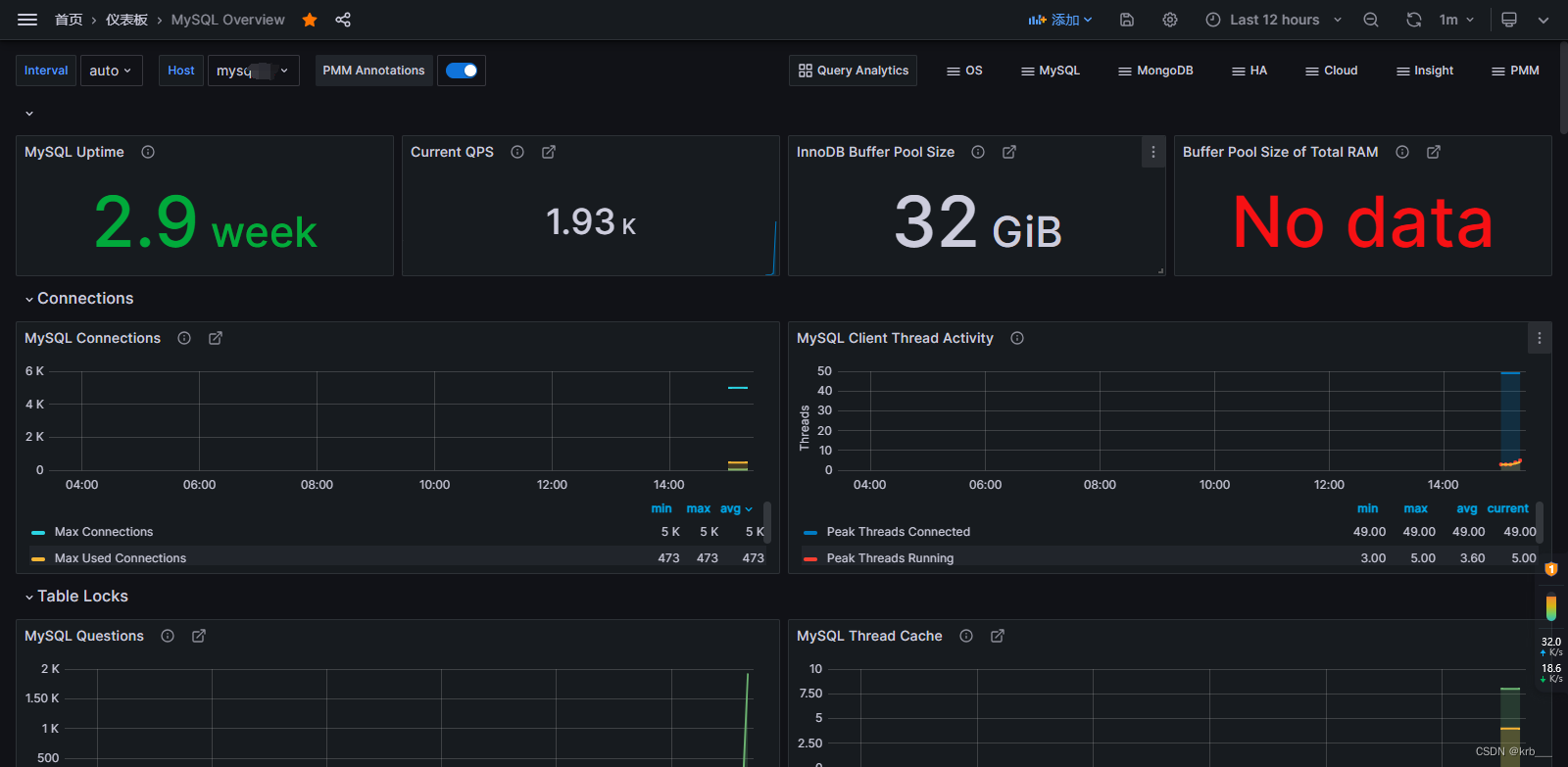This screenshot has width=1568, height=767.
Task: Open the OS dashboards menu
Action: [x=964, y=71]
